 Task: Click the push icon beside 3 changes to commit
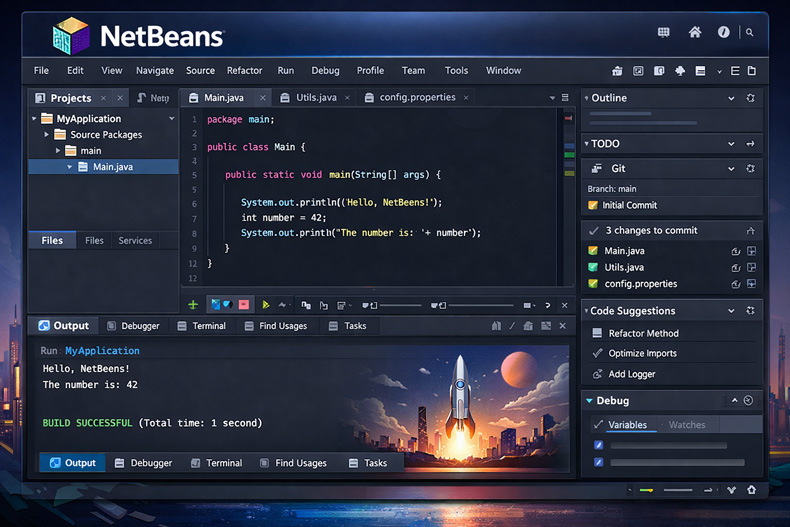pos(751,231)
